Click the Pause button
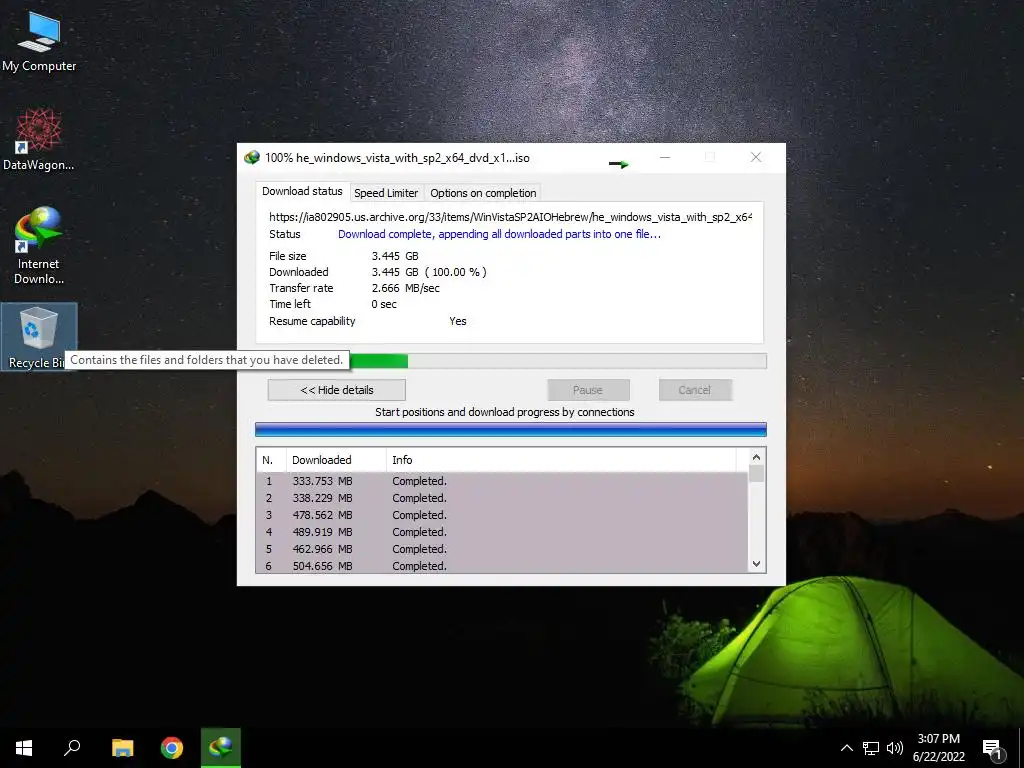The height and width of the screenshot is (768, 1024). 588,390
